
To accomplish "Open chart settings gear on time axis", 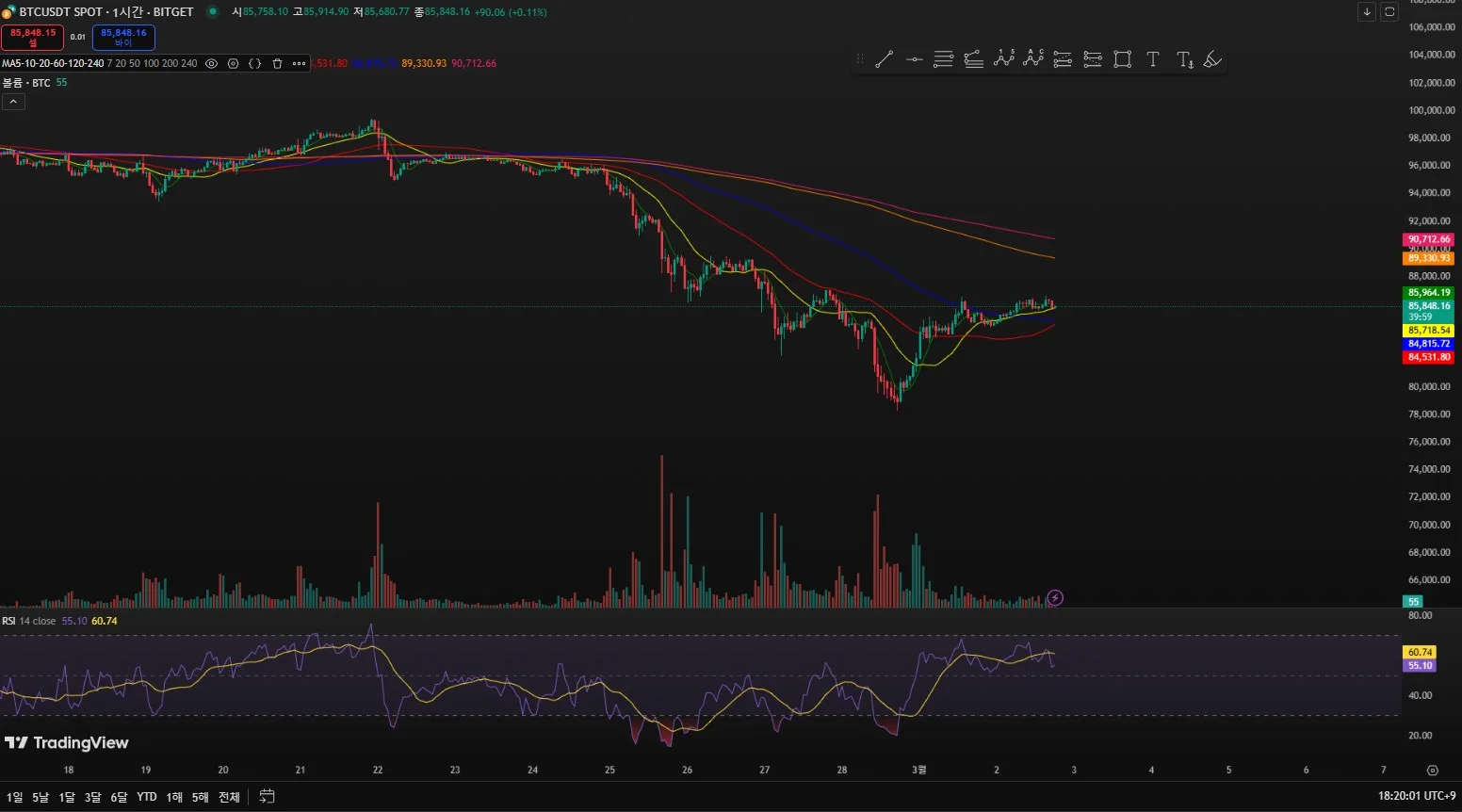I will pos(1432,770).
